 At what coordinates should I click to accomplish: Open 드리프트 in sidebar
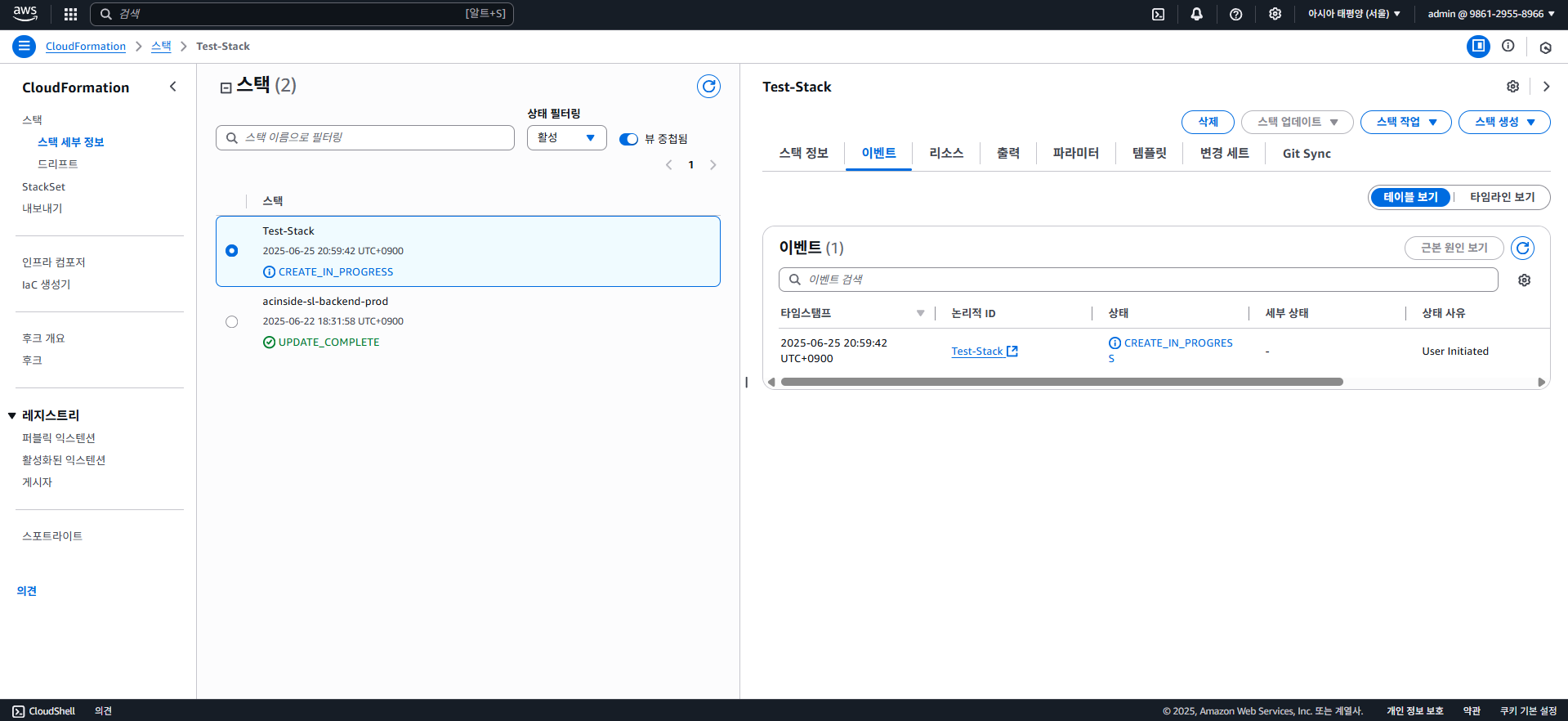[58, 164]
